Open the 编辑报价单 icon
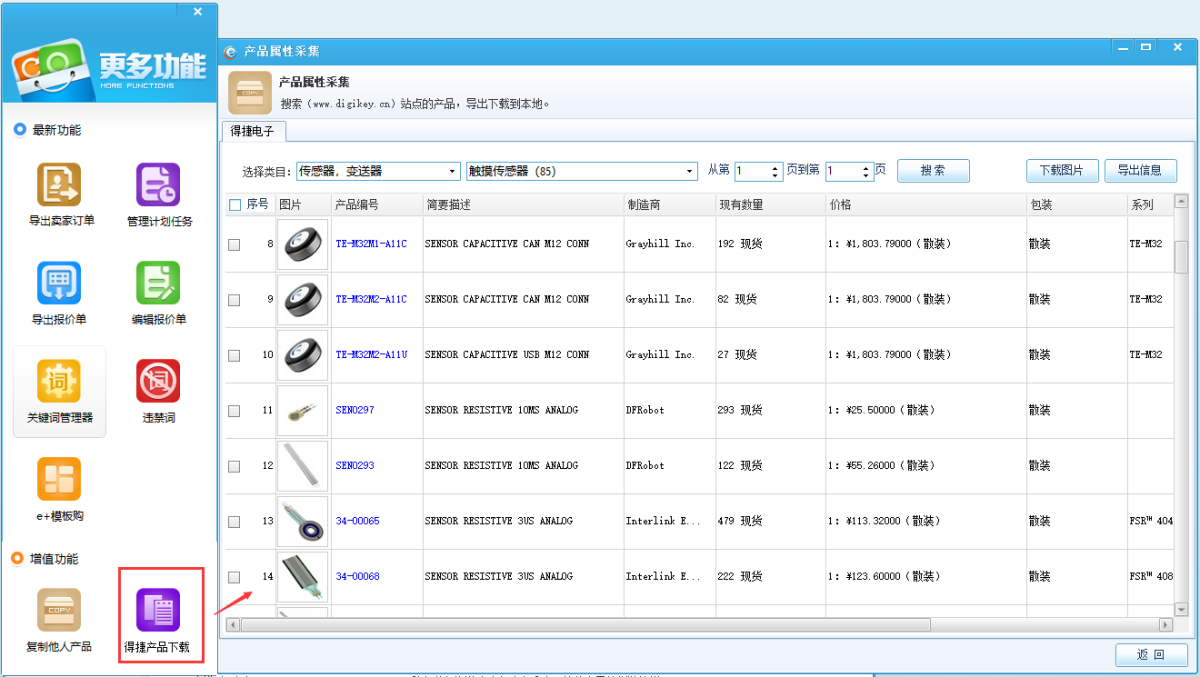1200x677 pixels. point(158,283)
